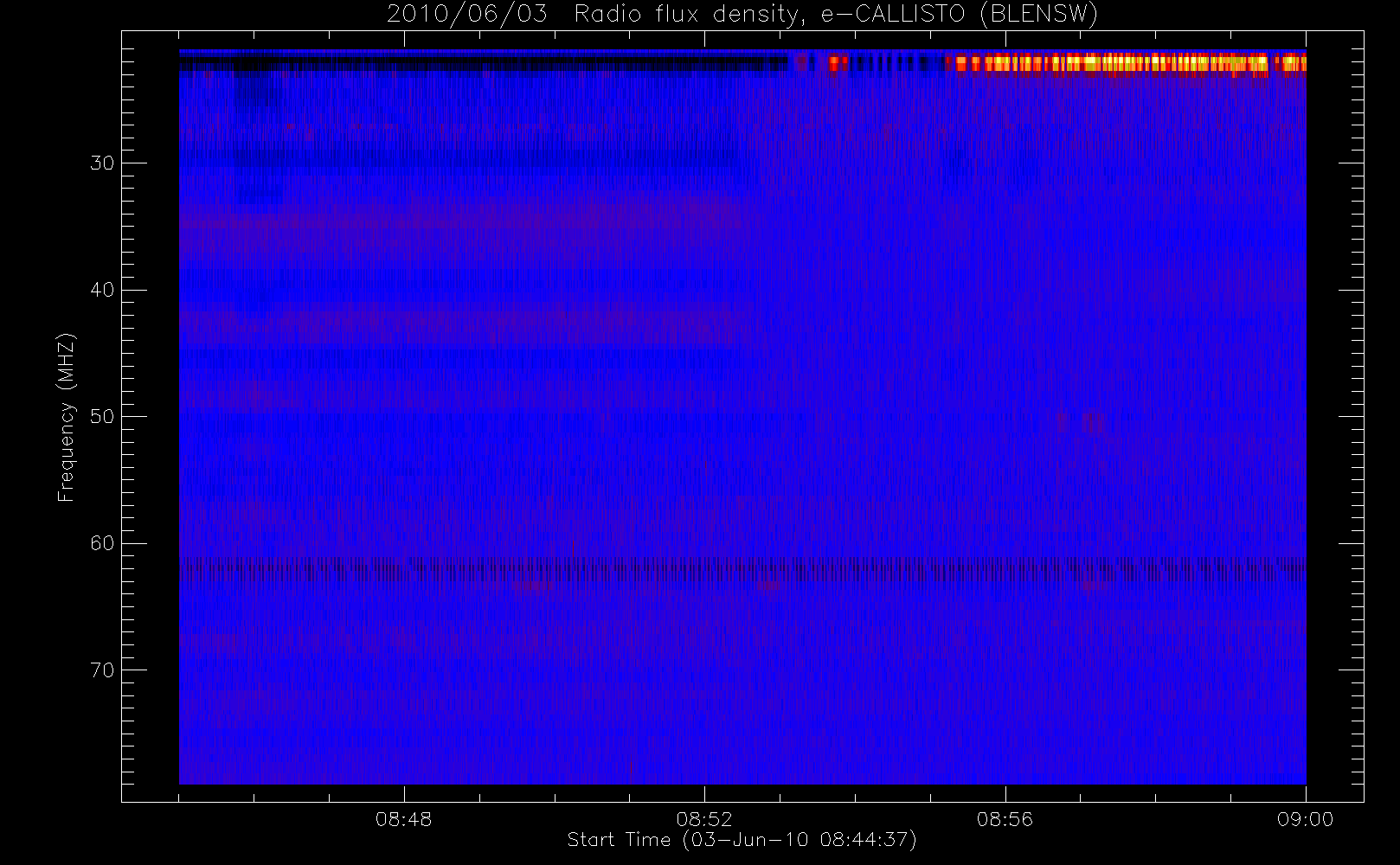Click the plot title "Radio flux density, e-CALLISTO (BLENSW)"
This screenshot has height=865, width=1400.
point(836,14)
